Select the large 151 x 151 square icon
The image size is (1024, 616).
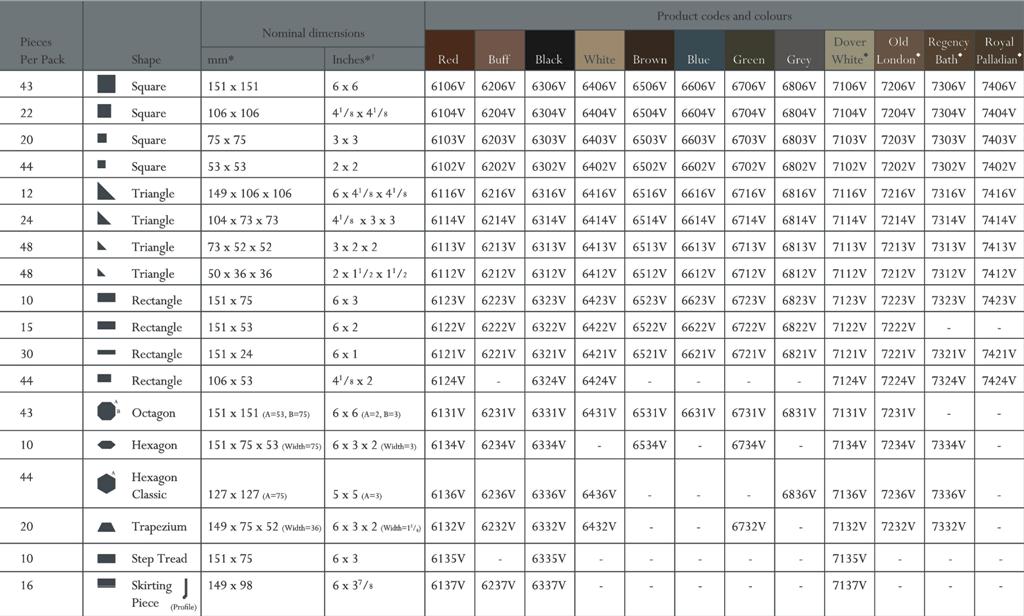tap(106, 85)
